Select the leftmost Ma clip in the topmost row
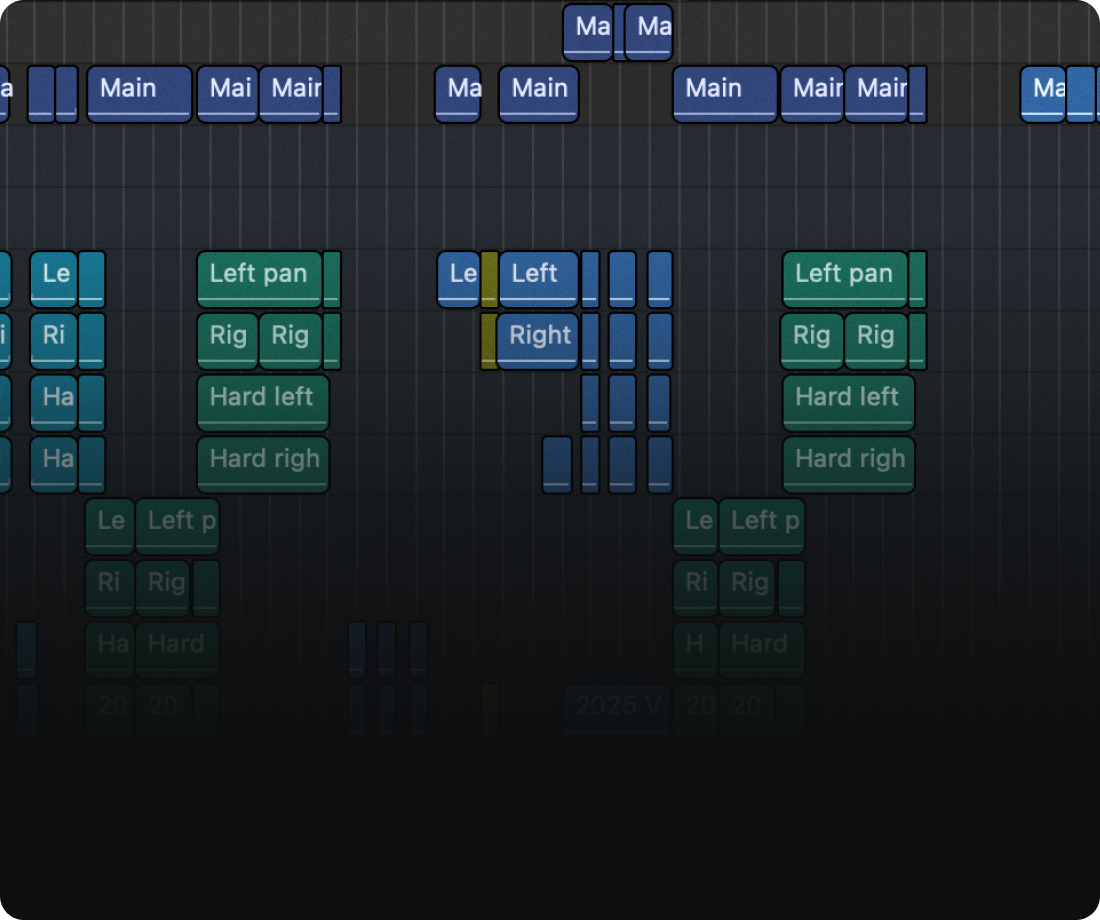1100x920 pixels. (590, 29)
